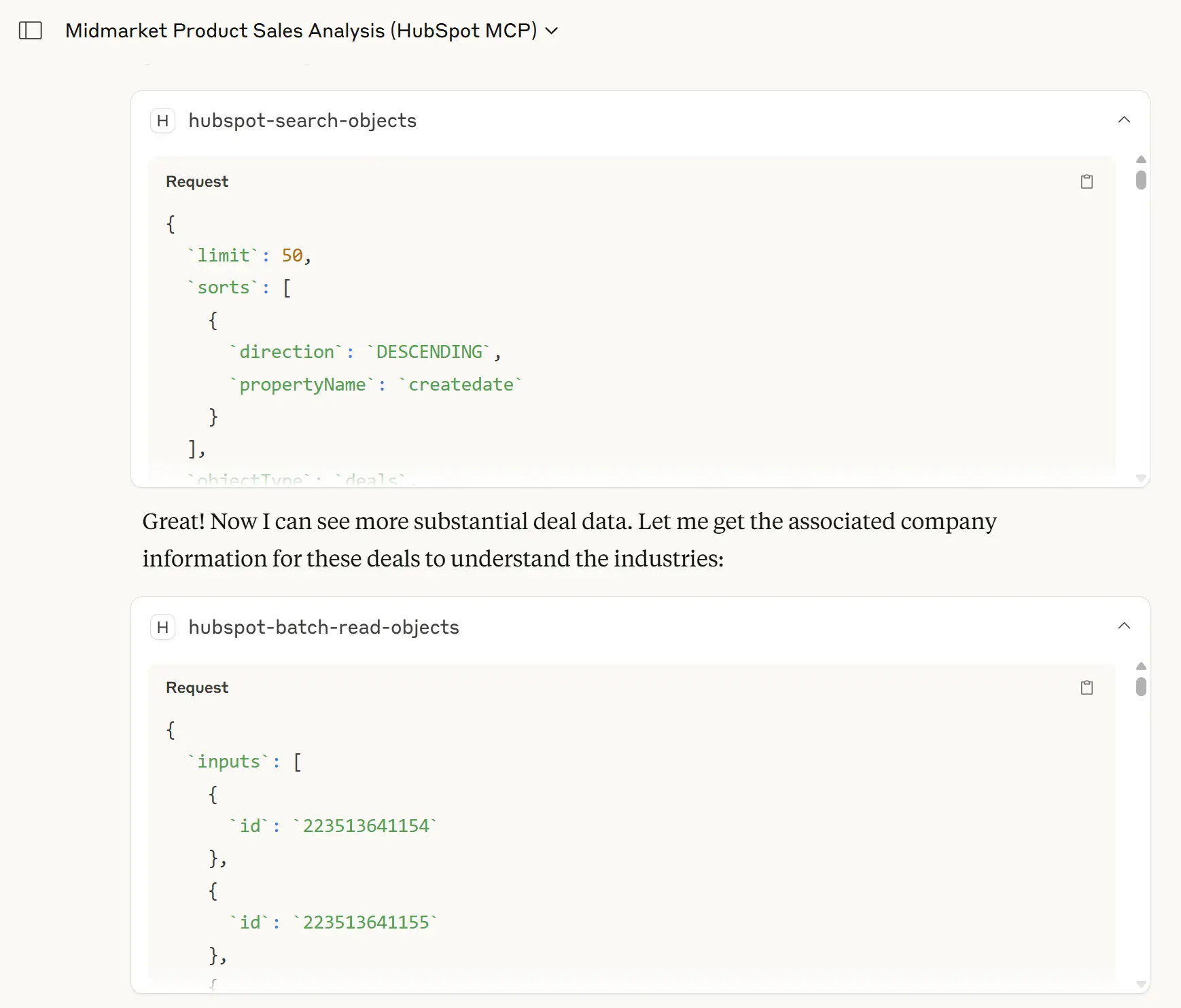The width and height of the screenshot is (1181, 1008).
Task: Expand options via the chevron after HubSpot MCP
Action: (552, 31)
